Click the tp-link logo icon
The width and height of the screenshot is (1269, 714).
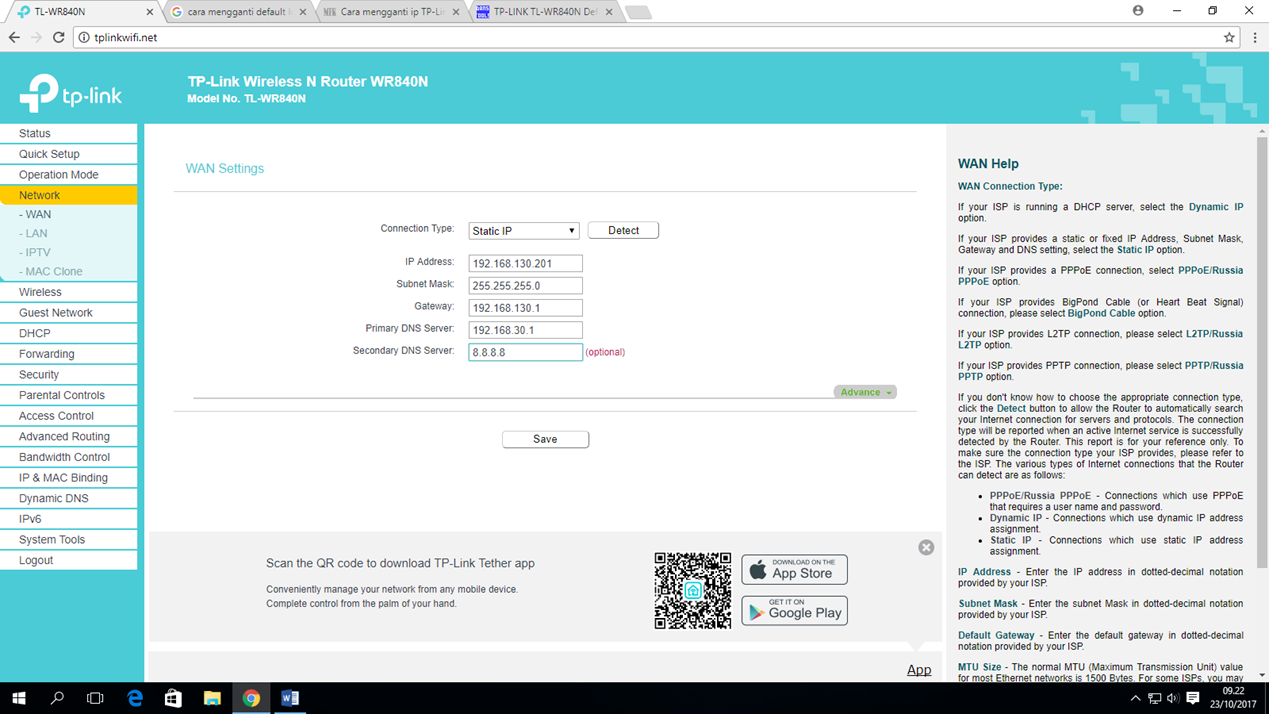[x=70, y=93]
